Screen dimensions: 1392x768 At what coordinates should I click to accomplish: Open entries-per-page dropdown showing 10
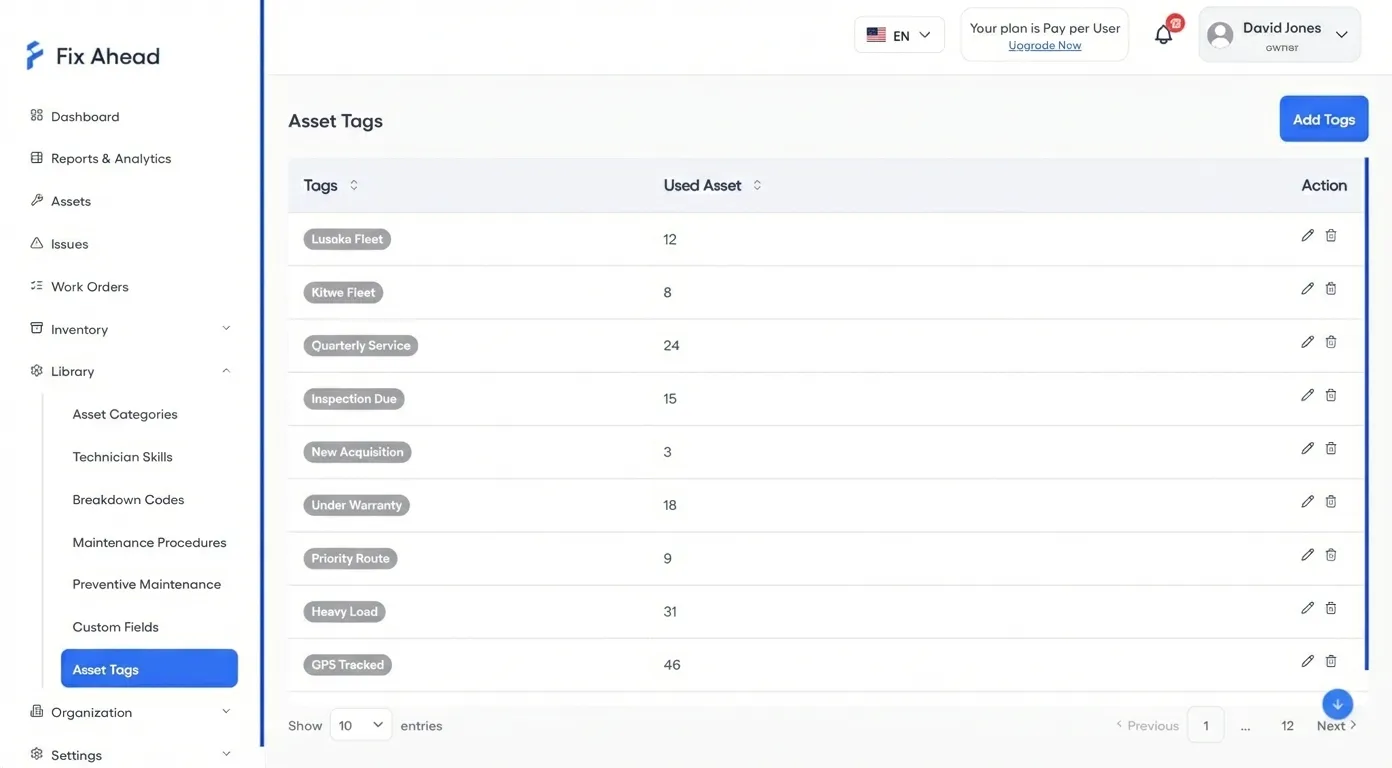[x=361, y=725]
